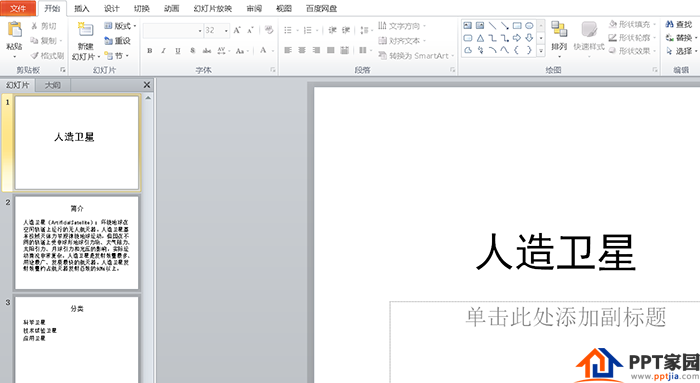Select the oval shape in gallery
The image size is (700, 383).
coord(529,25)
